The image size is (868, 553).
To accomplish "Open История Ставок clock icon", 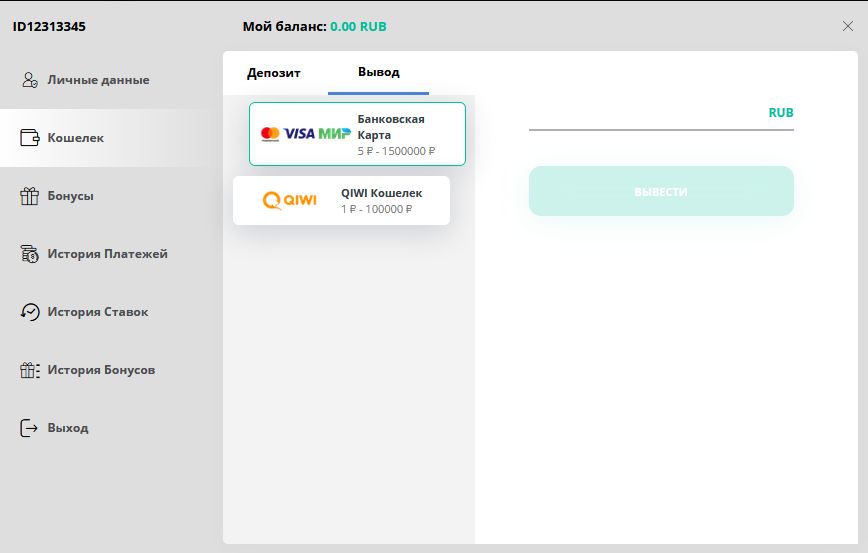I will tap(30, 312).
